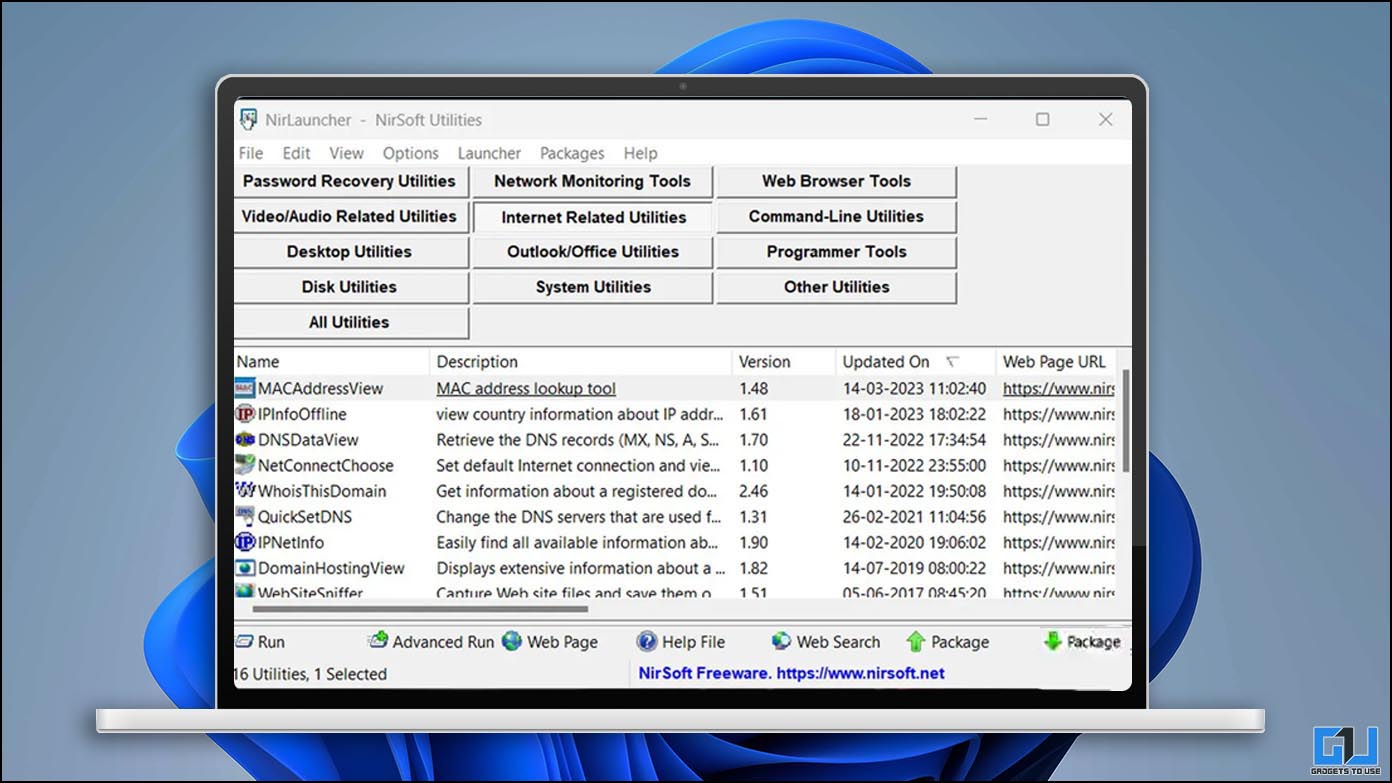Viewport: 1392px width, 783px height.
Task: Sort list by Description column header
Action: [581, 362]
